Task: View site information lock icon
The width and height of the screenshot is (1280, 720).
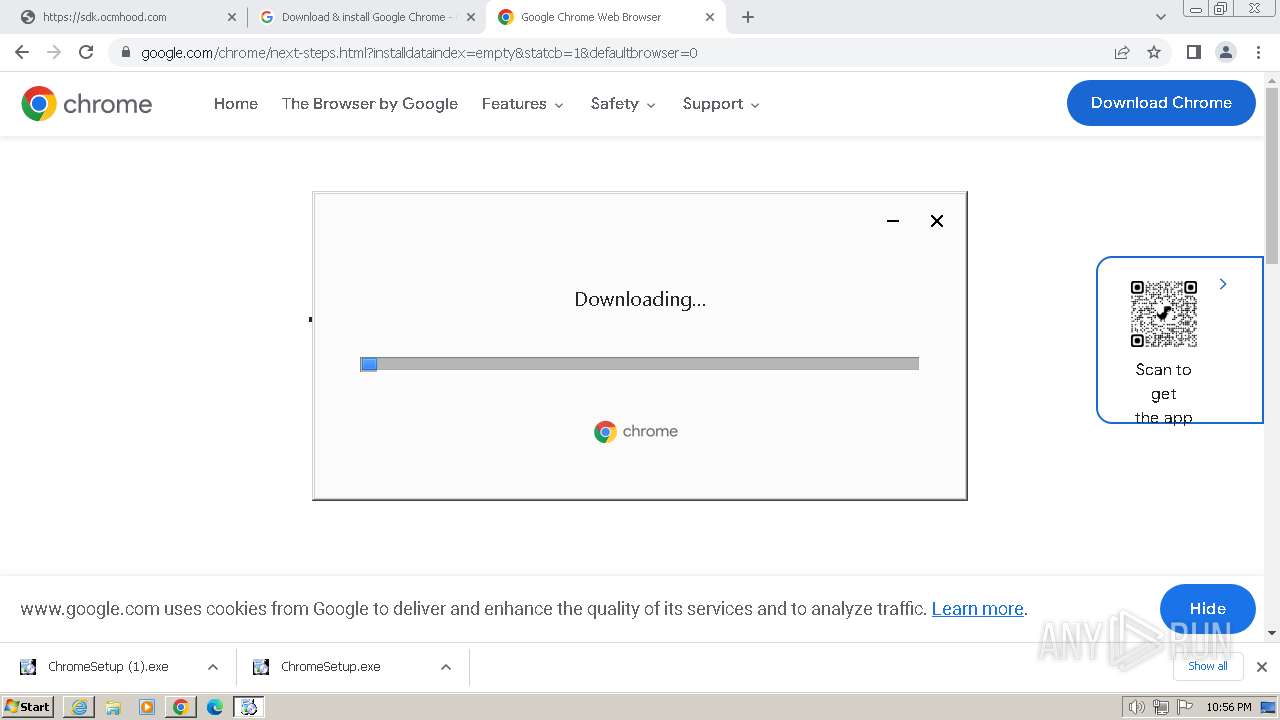Action: [x=125, y=52]
